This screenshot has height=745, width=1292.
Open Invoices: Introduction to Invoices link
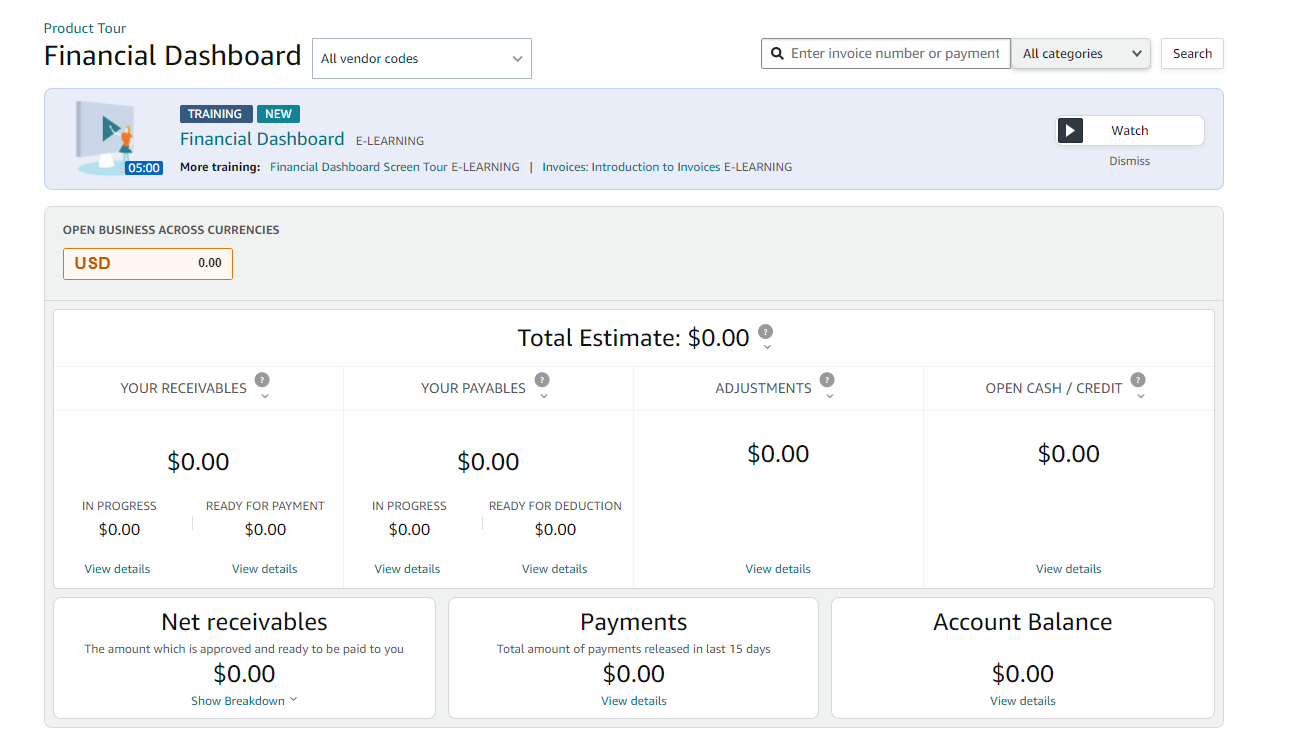tap(666, 167)
